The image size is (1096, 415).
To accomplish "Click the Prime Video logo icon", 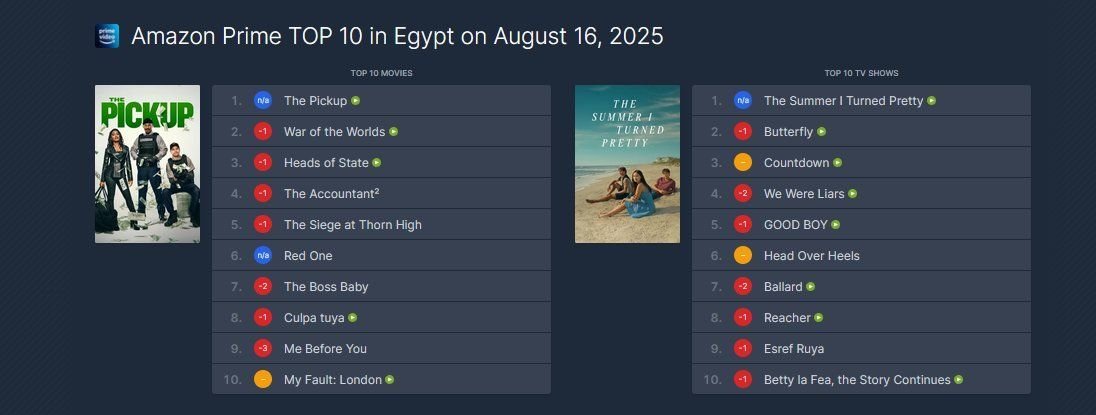I will 107,36.
